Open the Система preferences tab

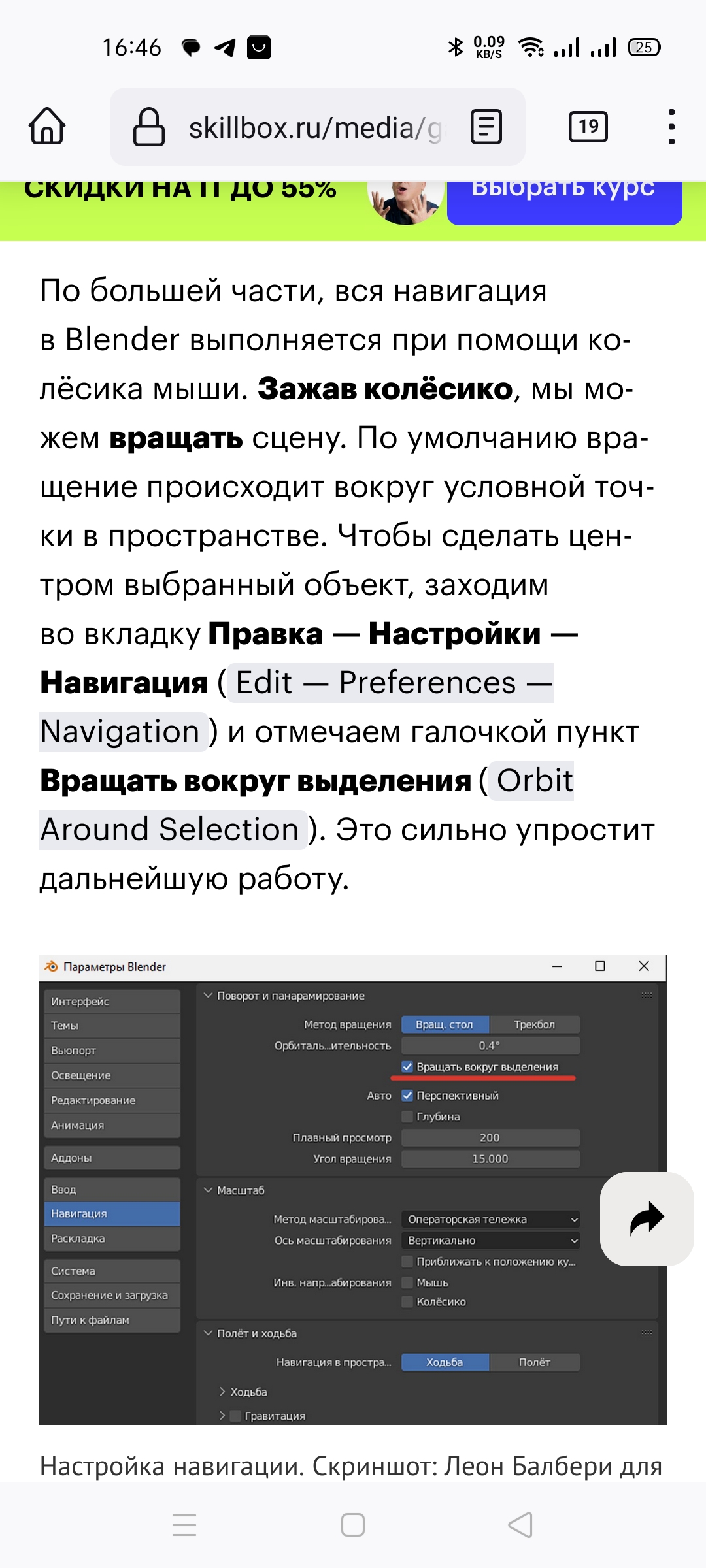(112, 1271)
